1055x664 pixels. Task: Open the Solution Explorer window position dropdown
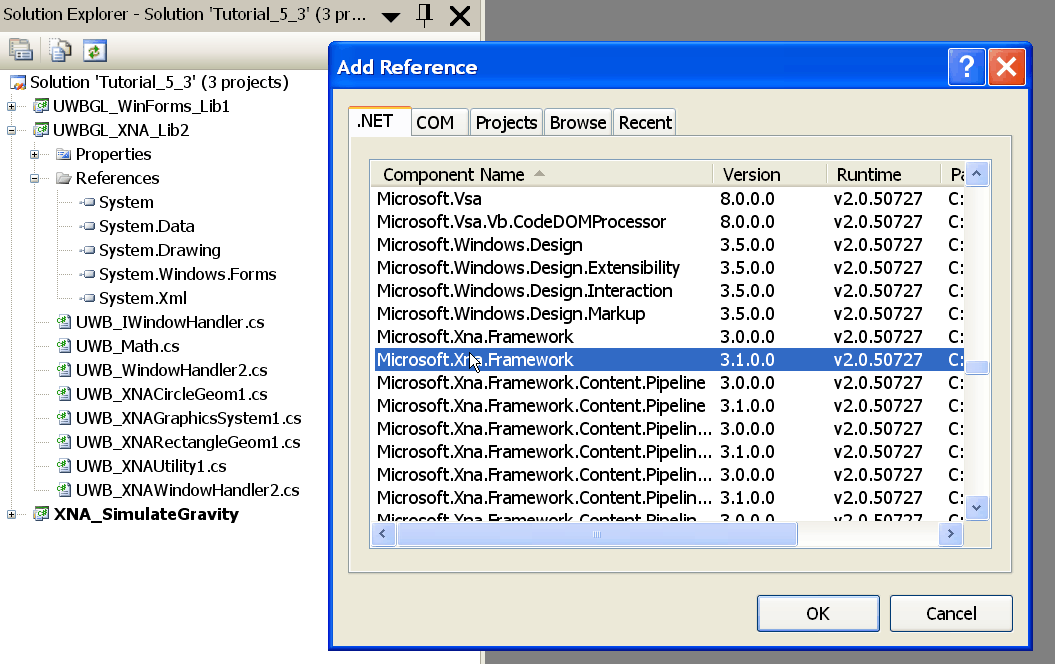tap(391, 17)
